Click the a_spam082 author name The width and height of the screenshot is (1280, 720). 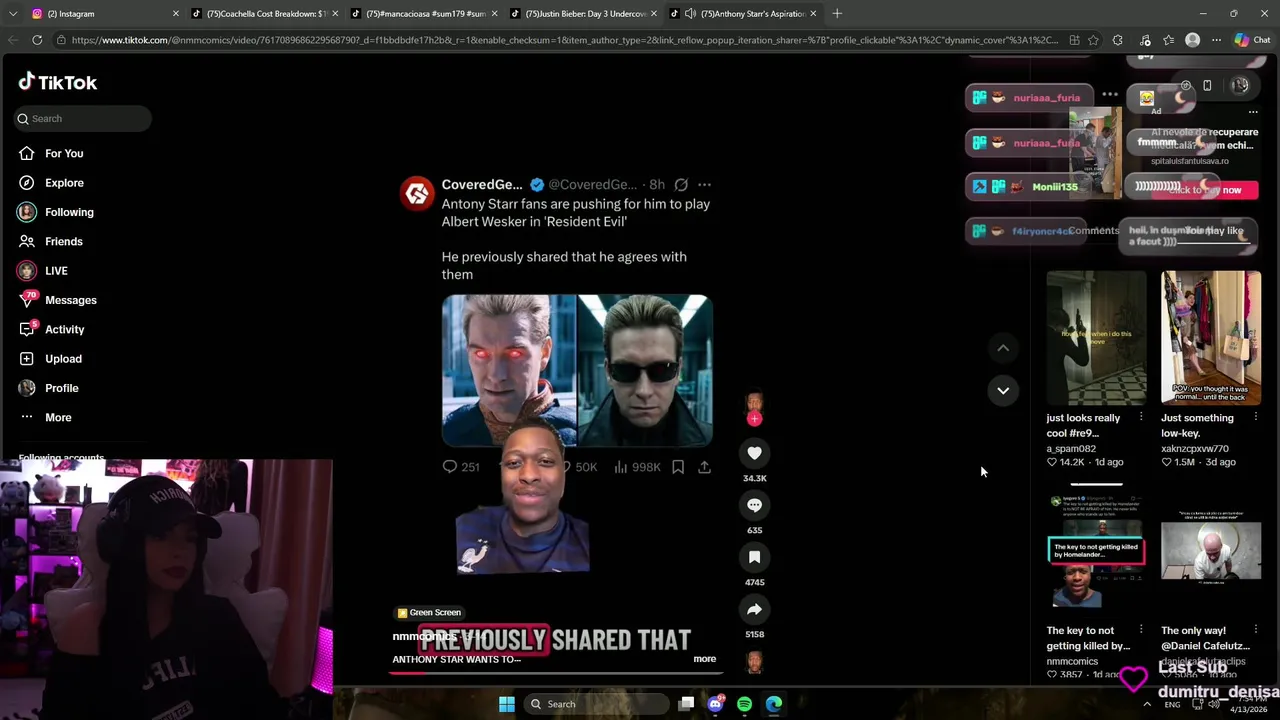1071,449
